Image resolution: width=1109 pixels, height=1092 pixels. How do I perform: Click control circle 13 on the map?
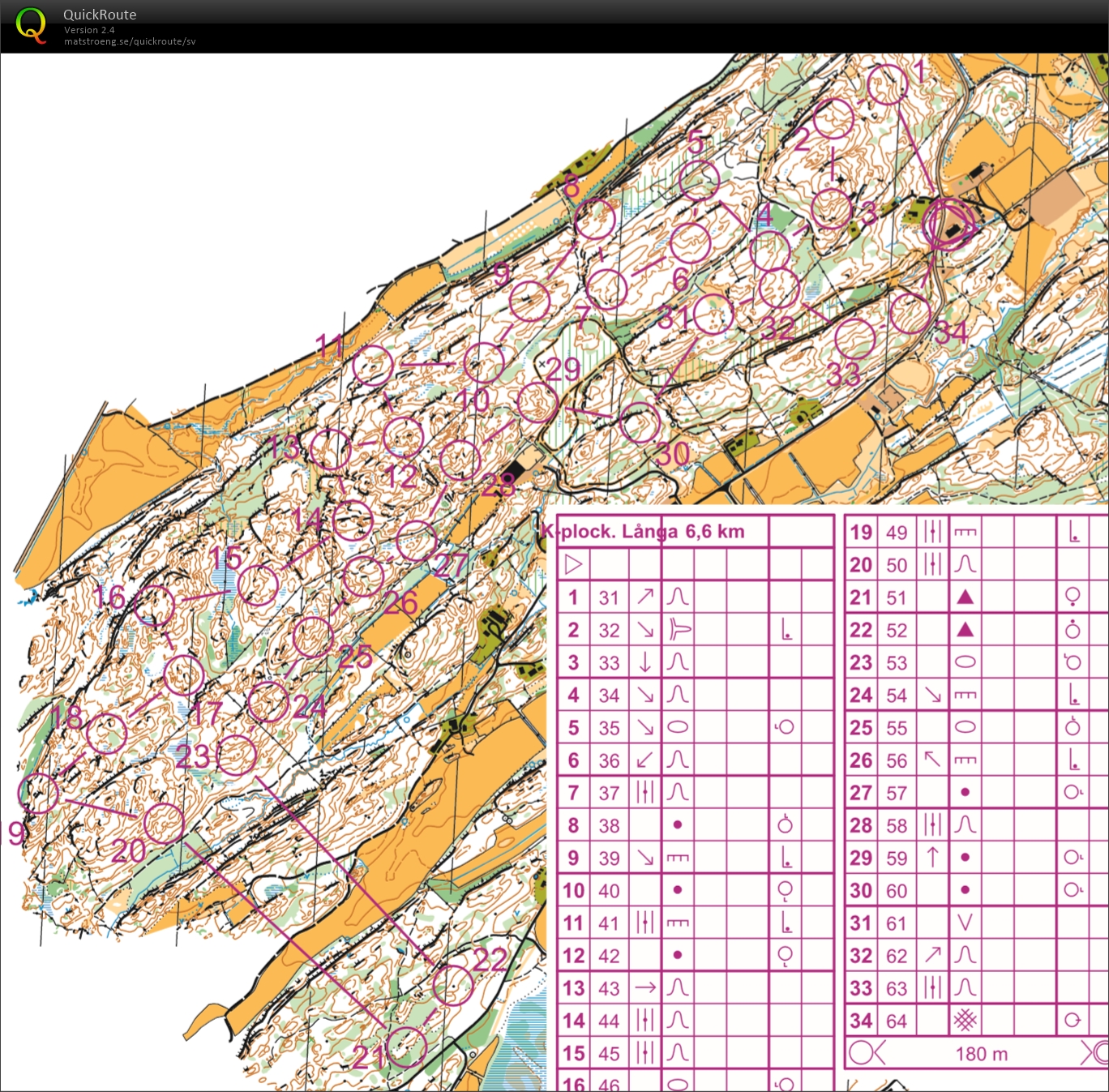pyautogui.click(x=331, y=450)
